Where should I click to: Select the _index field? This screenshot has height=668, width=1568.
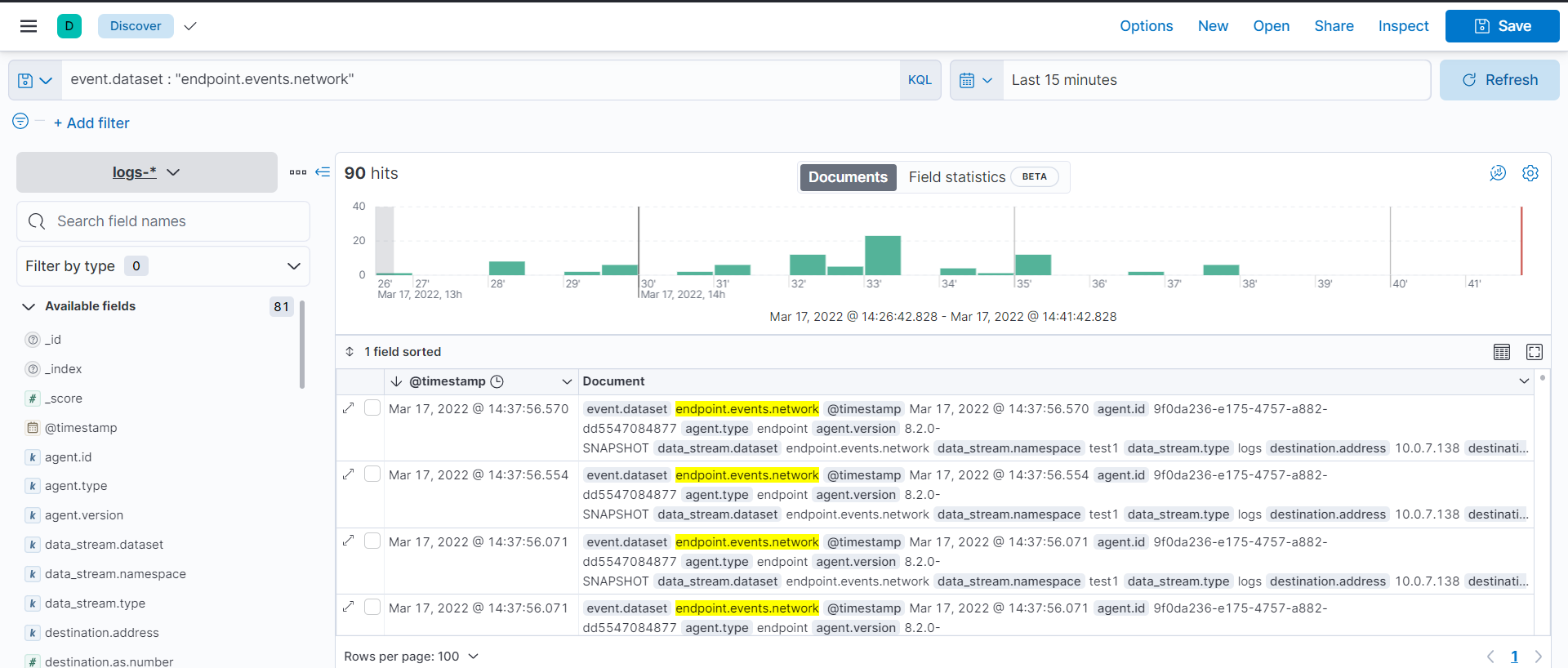point(63,369)
